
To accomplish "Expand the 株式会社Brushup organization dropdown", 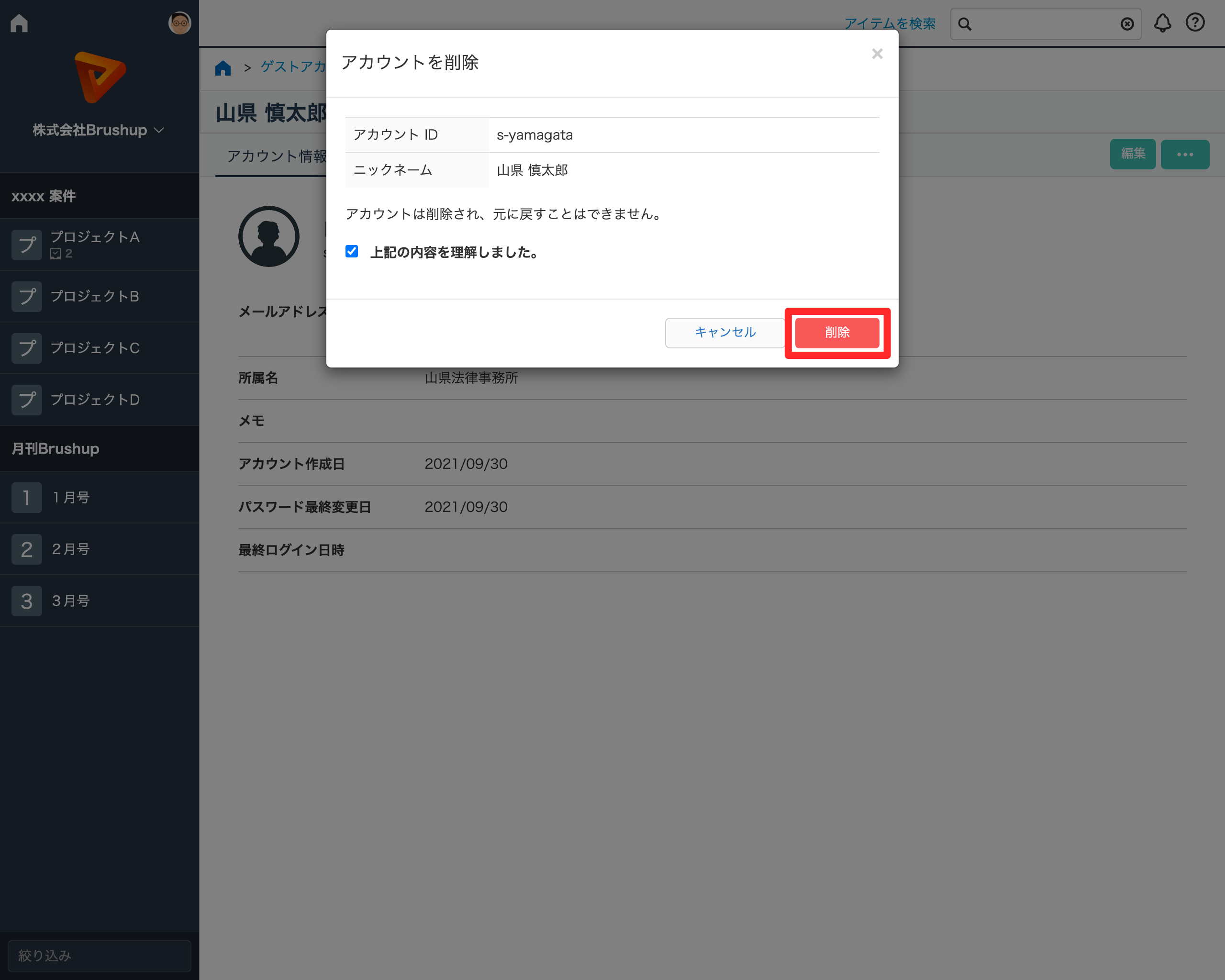I will (x=98, y=130).
